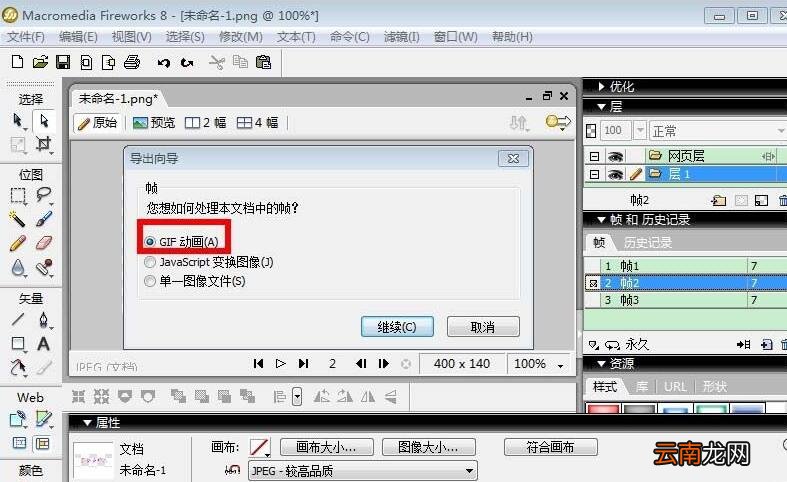
Task: Select the Text tool
Action: pos(44,344)
